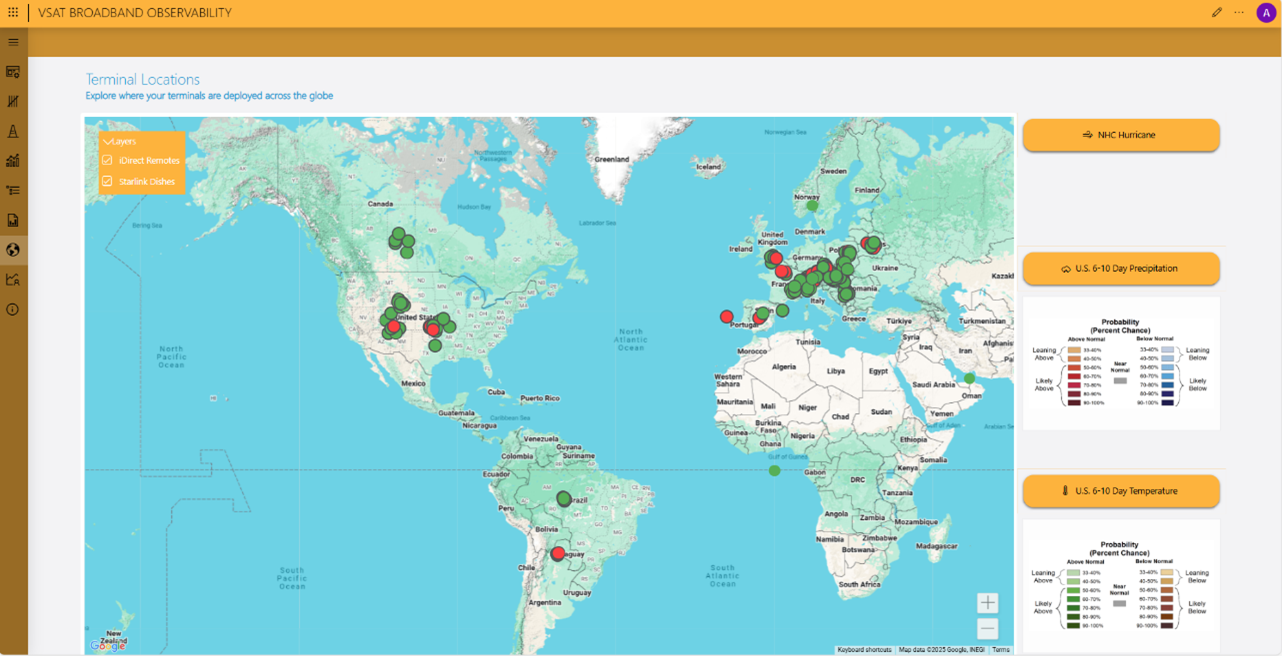Open the bar chart trends sidebar page

tap(13, 161)
